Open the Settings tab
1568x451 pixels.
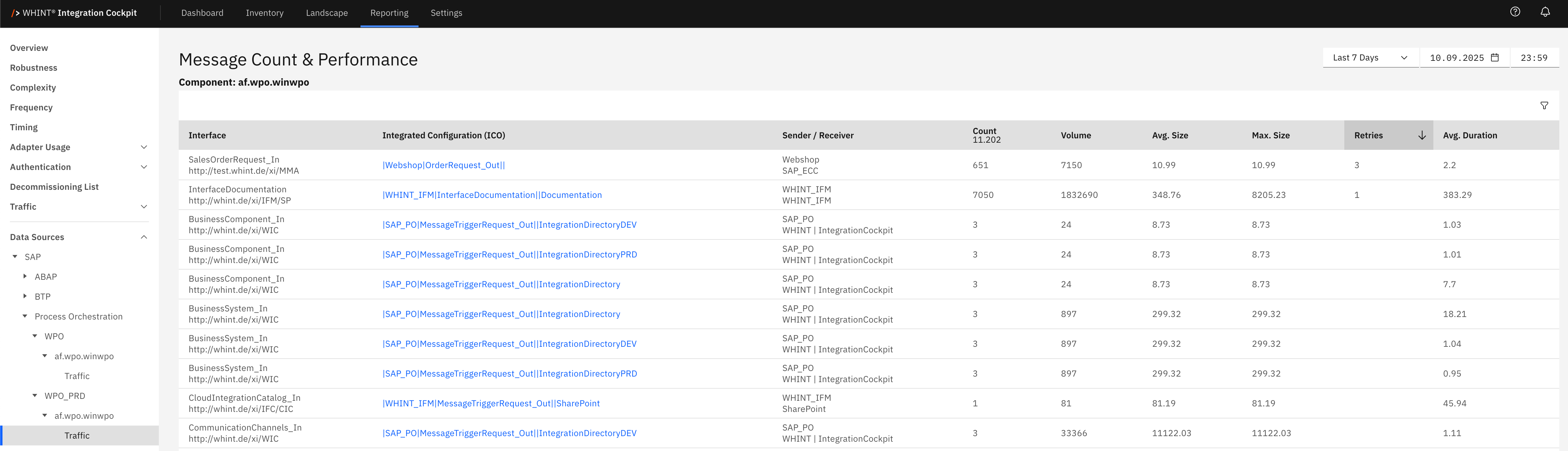point(446,13)
